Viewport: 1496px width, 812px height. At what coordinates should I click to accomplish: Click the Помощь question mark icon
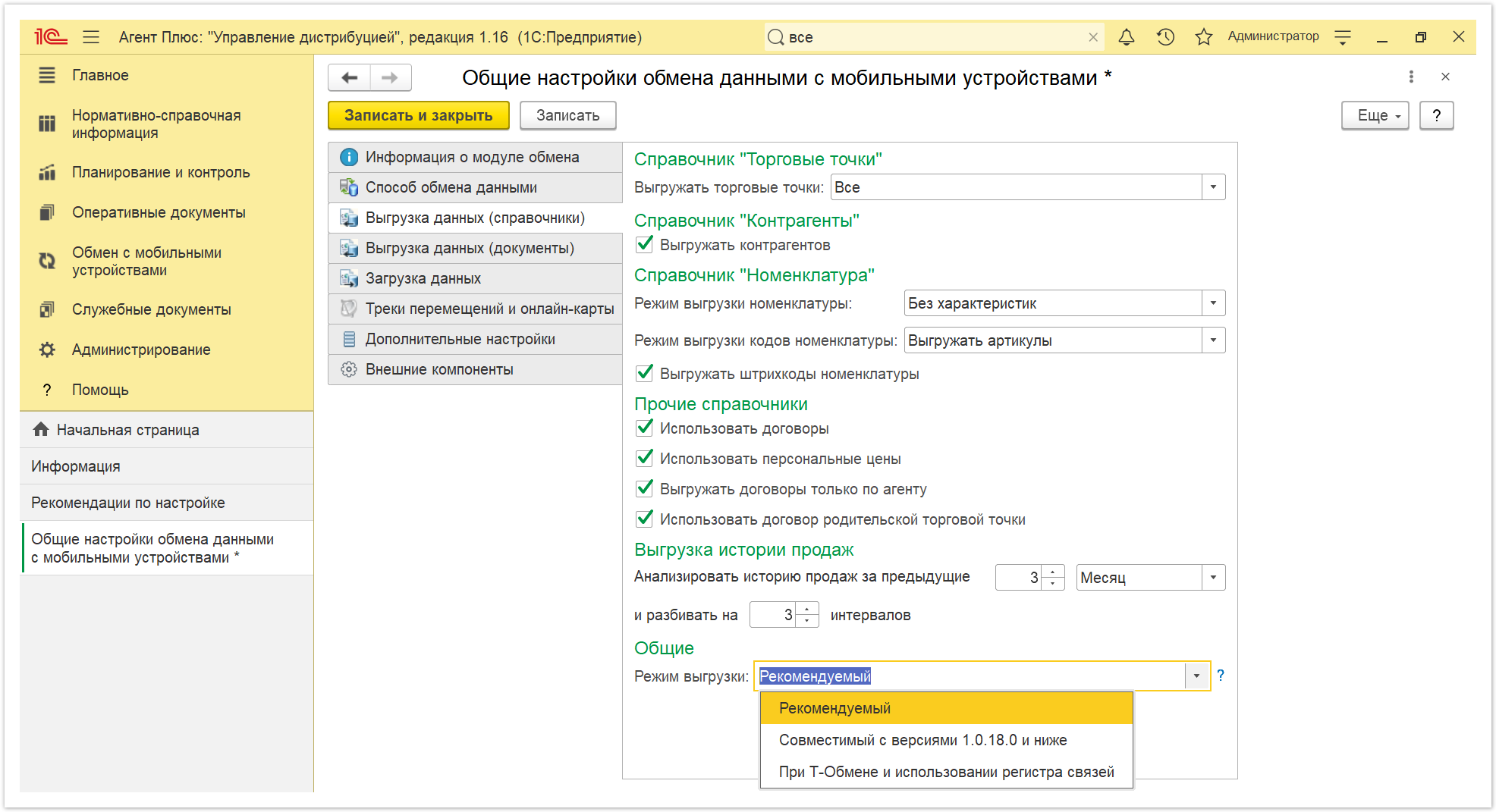pyautogui.click(x=47, y=390)
